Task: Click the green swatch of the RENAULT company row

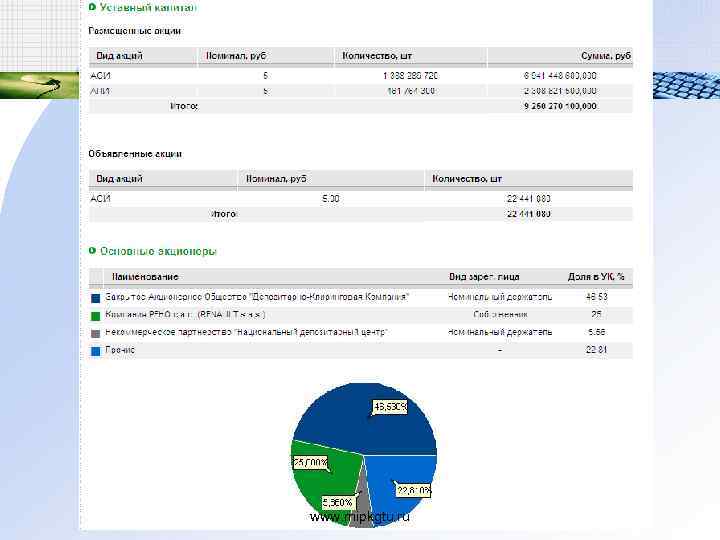Action: coord(96,316)
